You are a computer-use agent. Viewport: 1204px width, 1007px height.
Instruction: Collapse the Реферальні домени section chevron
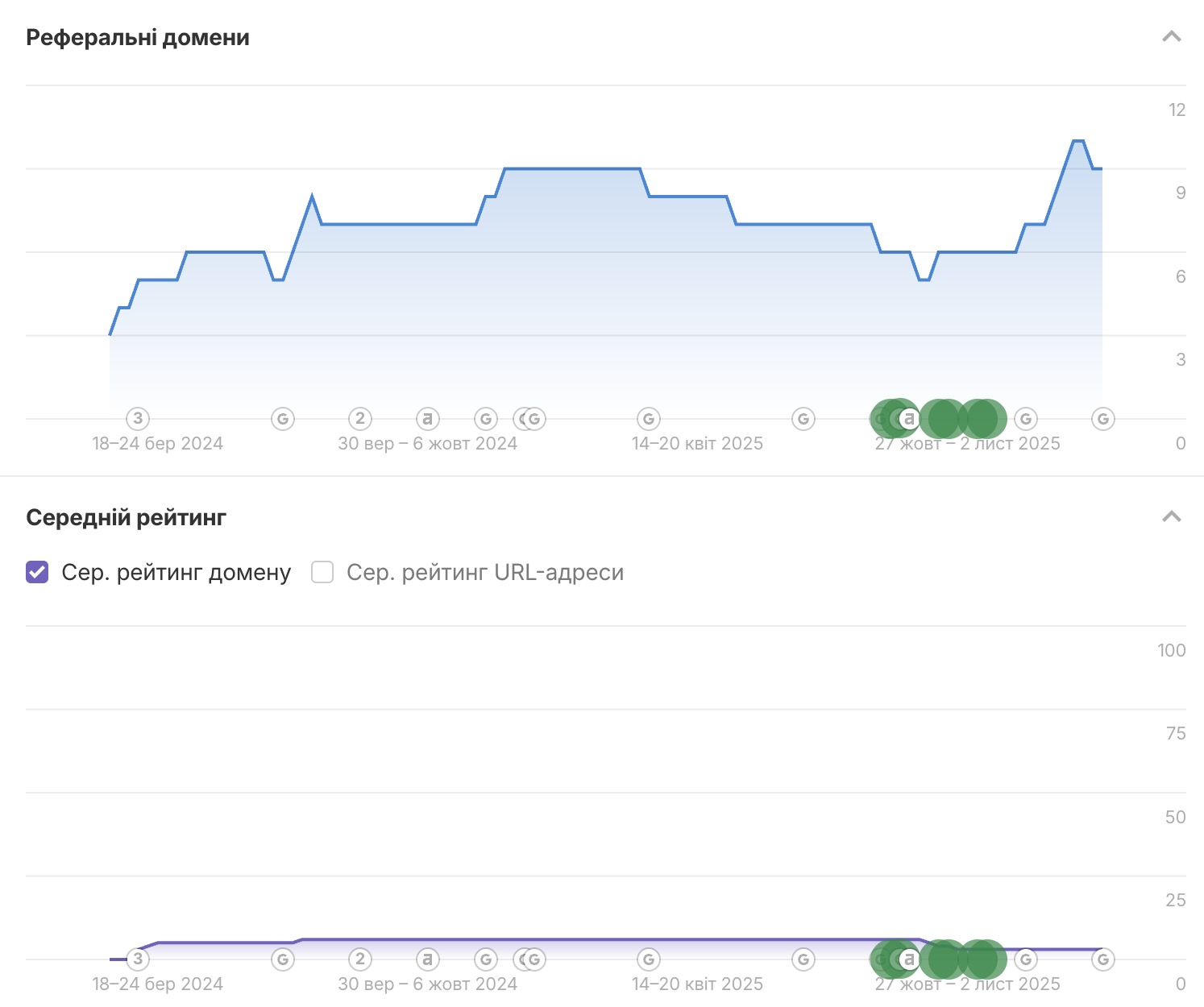(1171, 37)
